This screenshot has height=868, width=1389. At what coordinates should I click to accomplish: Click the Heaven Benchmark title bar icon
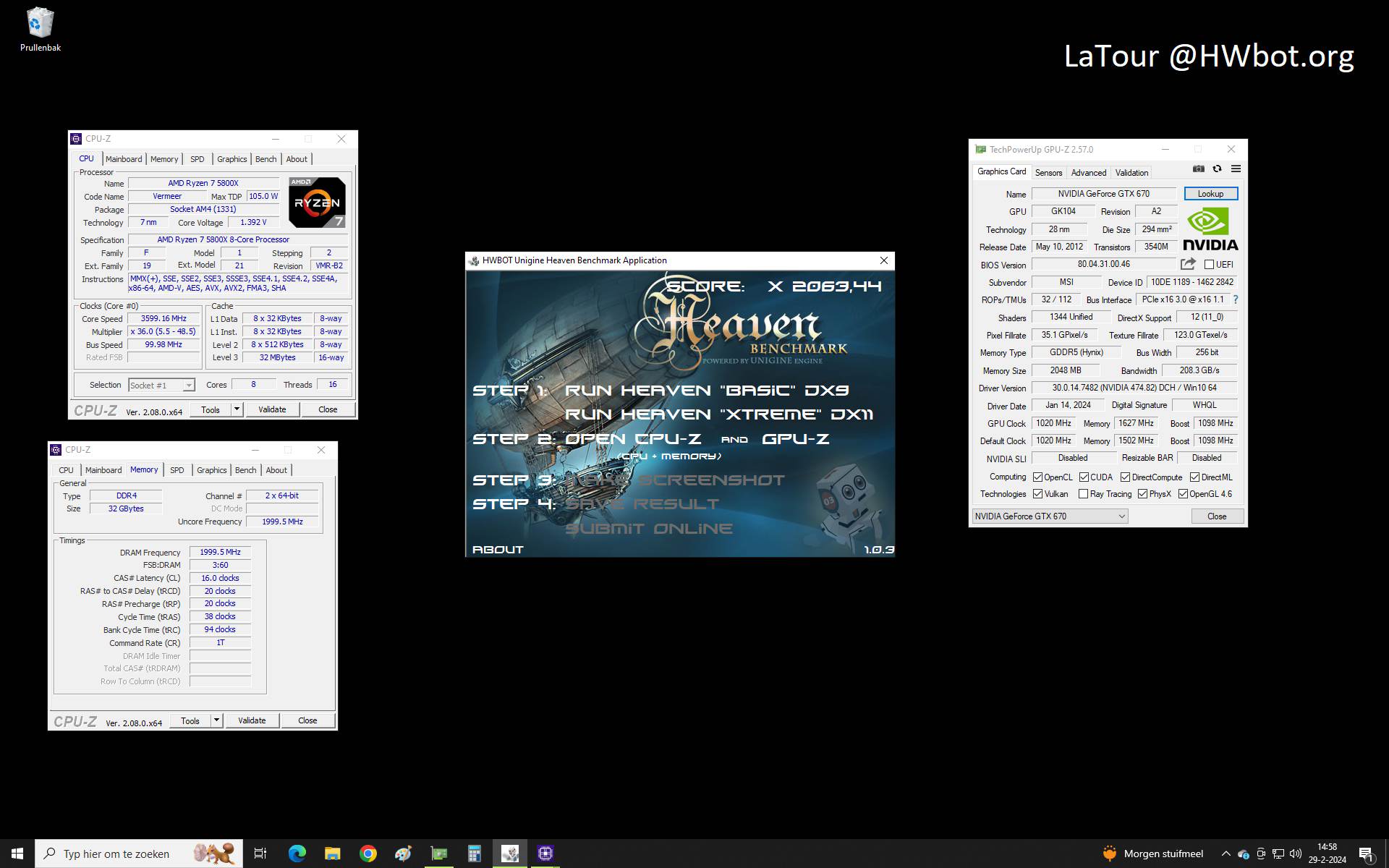coord(474,260)
